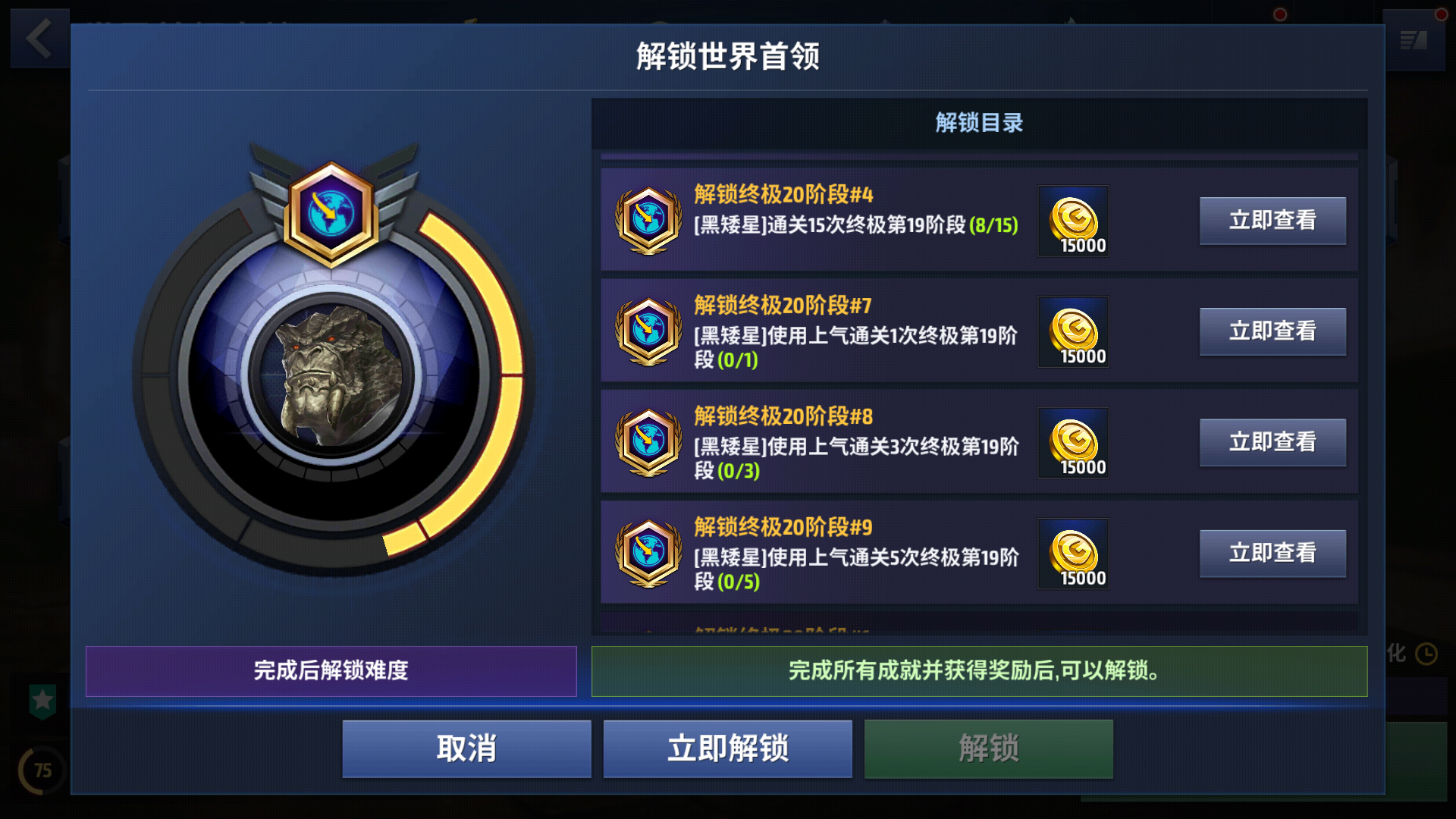The width and height of the screenshot is (1456, 819).
Task: Click the 解锁终极20阶段#8 achievement badge icon
Action: point(648,442)
